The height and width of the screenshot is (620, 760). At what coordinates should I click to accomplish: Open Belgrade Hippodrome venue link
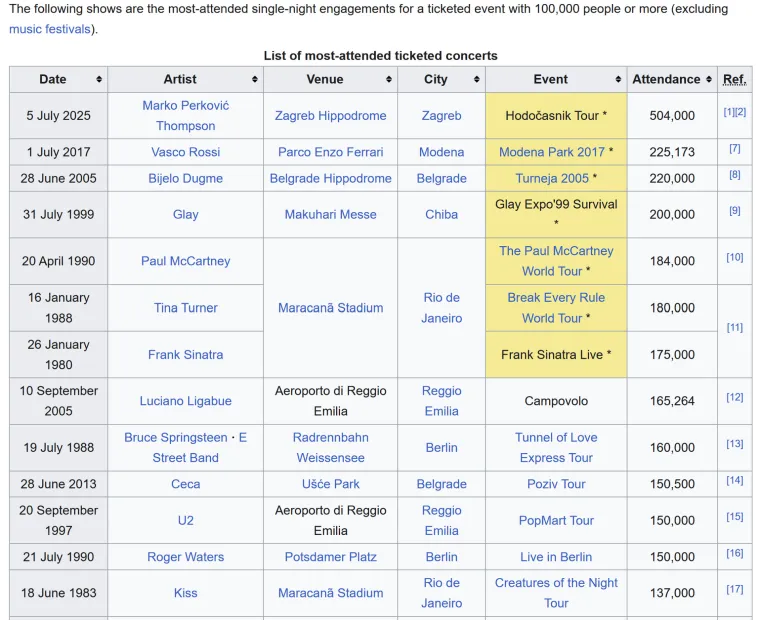tap(331, 178)
